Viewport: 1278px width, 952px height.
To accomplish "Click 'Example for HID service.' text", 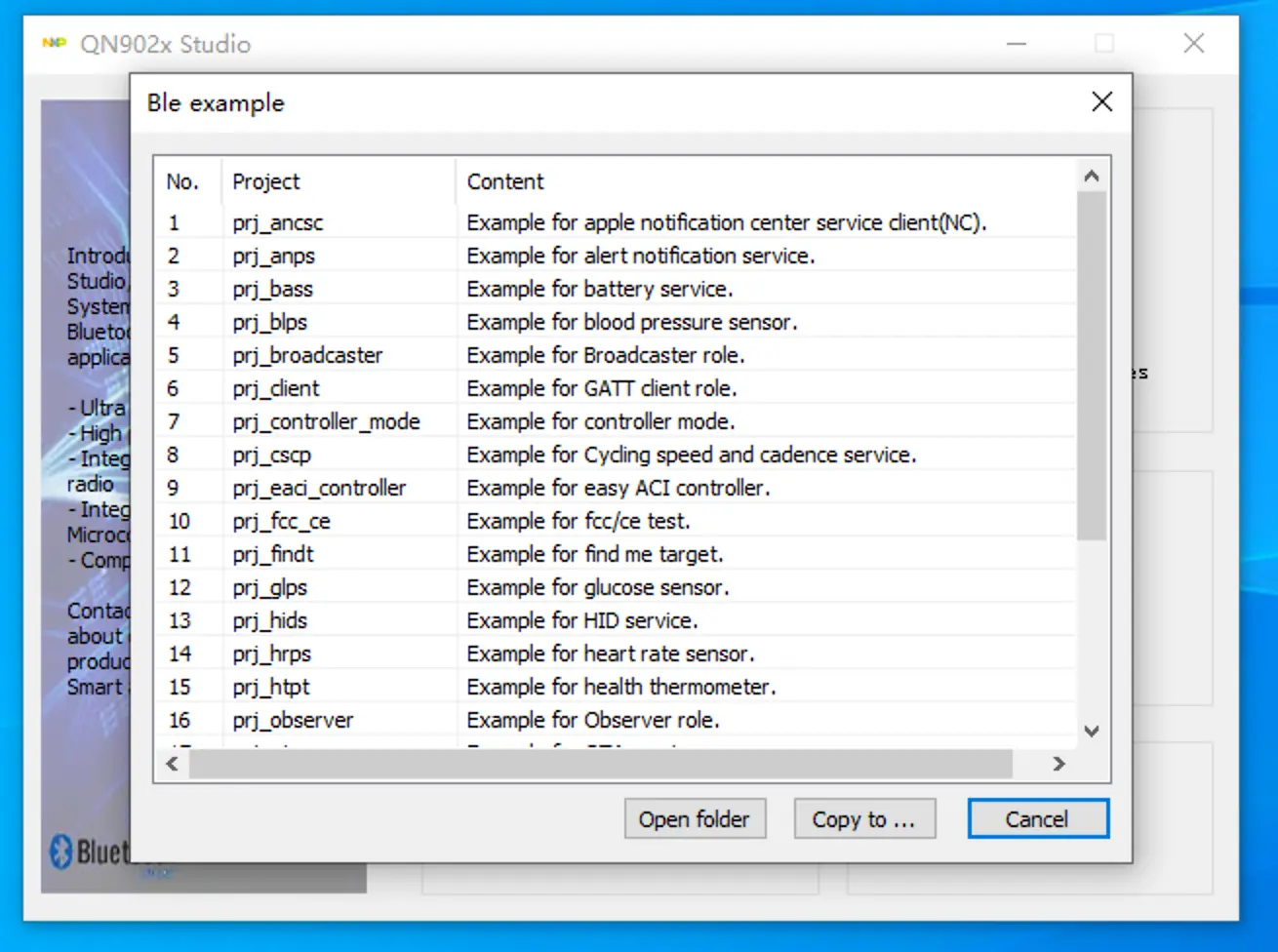I will pos(582,620).
